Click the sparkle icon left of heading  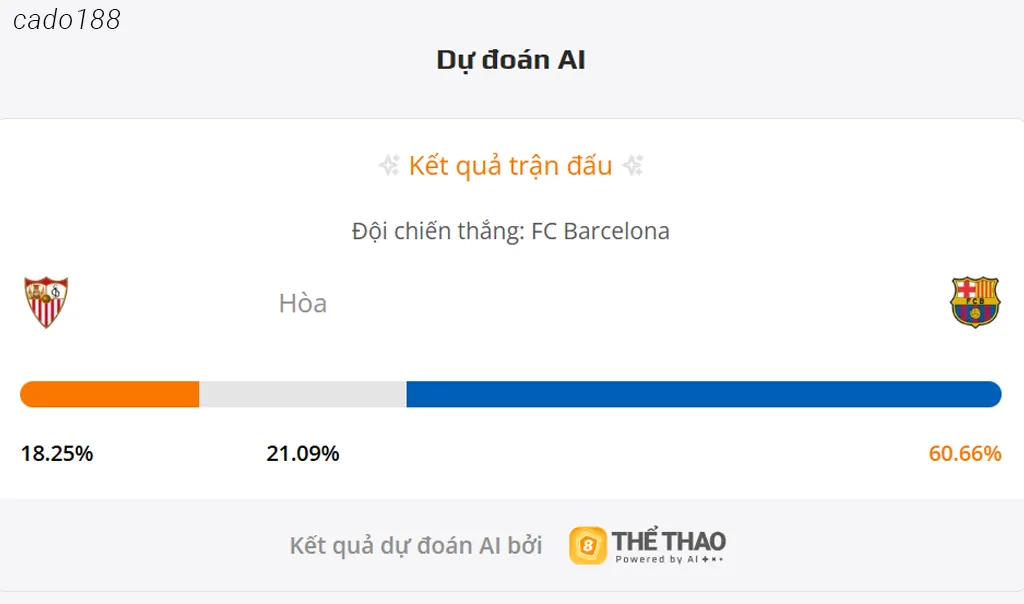pyautogui.click(x=389, y=166)
